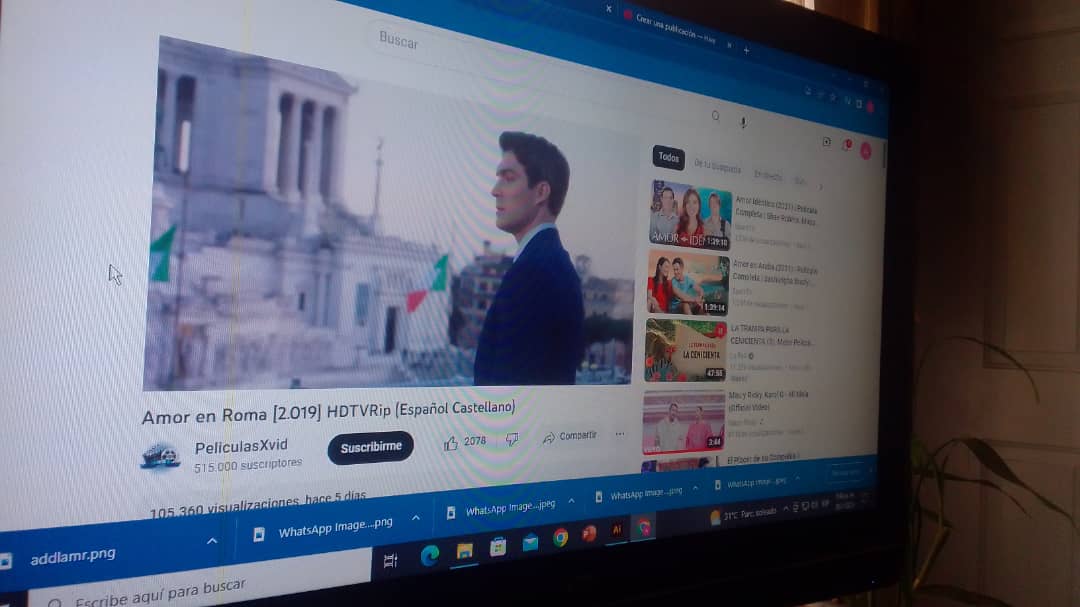The height and width of the screenshot is (607, 1080).
Task: Select the Todos filter chip
Action: 668,158
